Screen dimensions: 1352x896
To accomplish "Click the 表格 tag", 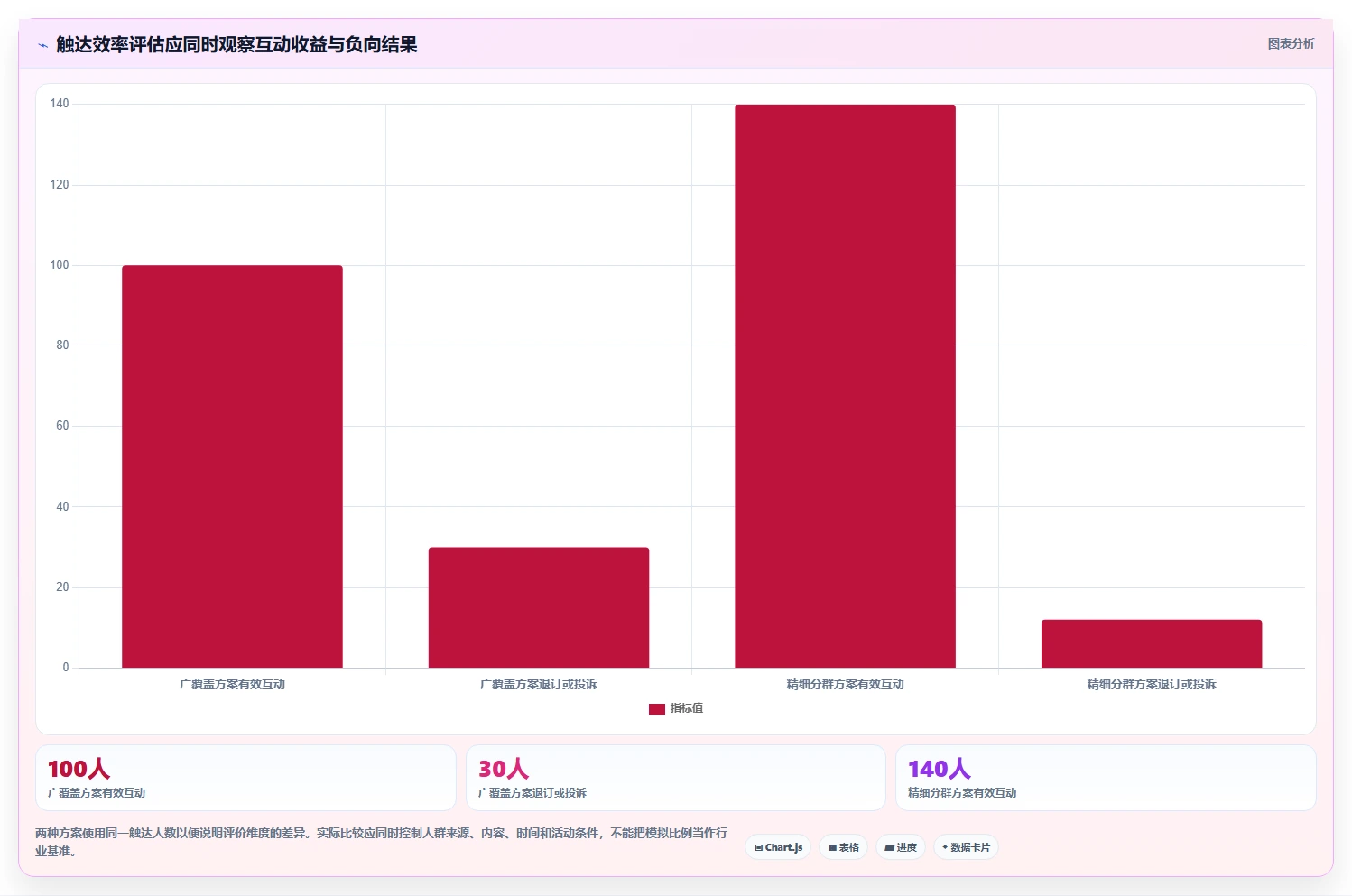I will (x=843, y=847).
